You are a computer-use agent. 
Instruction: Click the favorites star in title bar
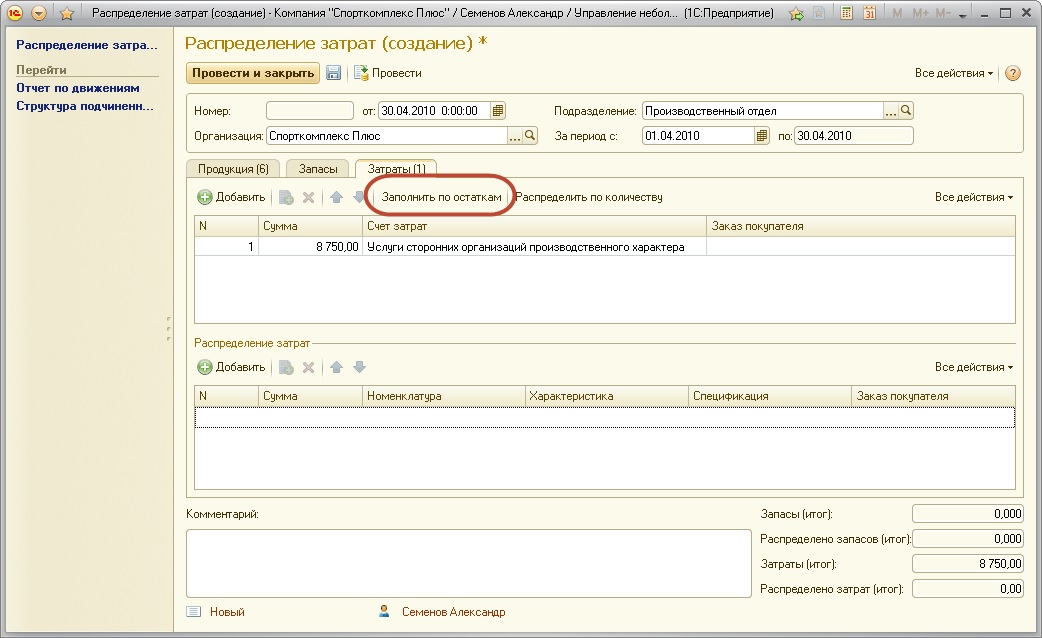67,14
